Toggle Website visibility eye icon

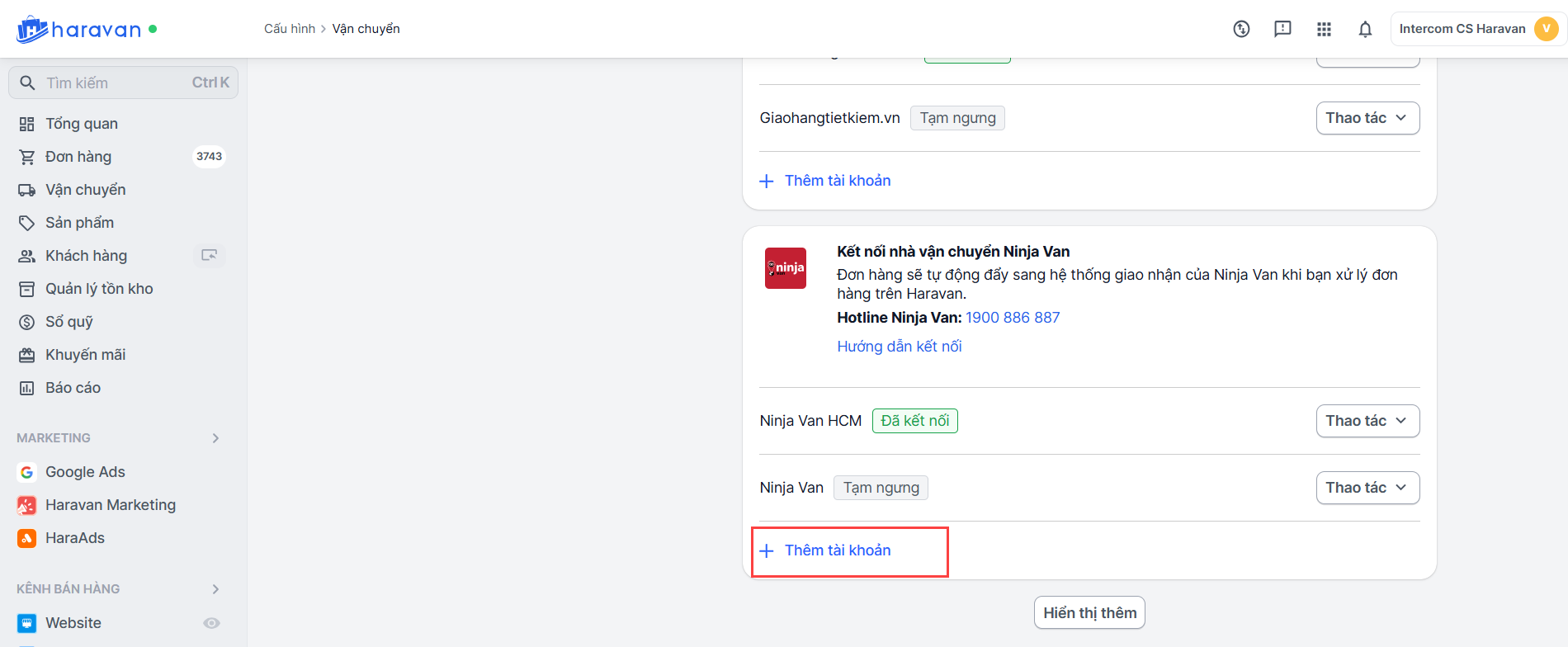coord(212,623)
